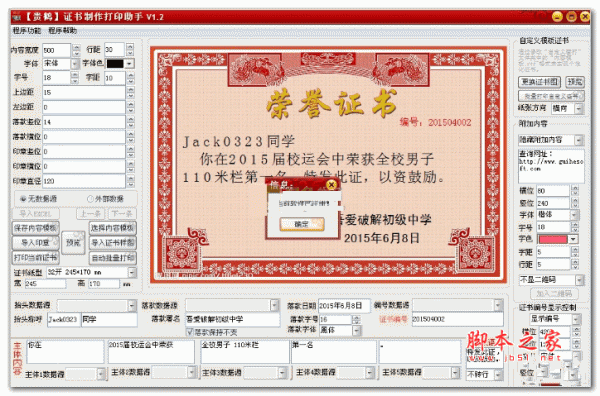Minimize window with yellow title bar icon
The image size is (600, 396).
click(x=558, y=16)
